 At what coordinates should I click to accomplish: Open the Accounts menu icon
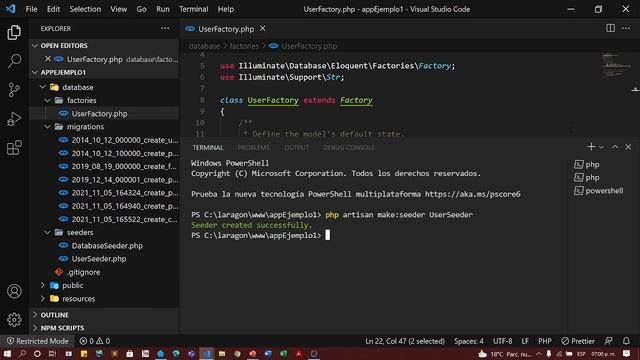click(x=14, y=291)
